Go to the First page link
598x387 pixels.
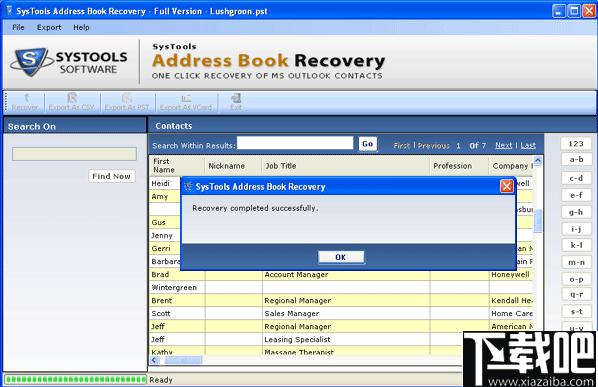point(402,146)
